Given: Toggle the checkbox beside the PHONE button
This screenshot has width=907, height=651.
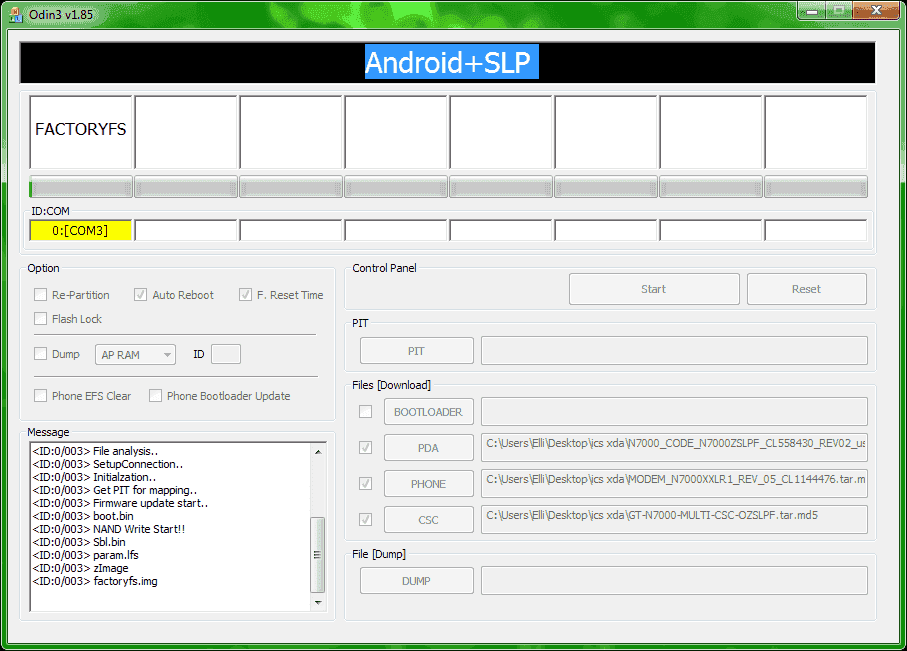Looking at the screenshot, I should click(366, 483).
